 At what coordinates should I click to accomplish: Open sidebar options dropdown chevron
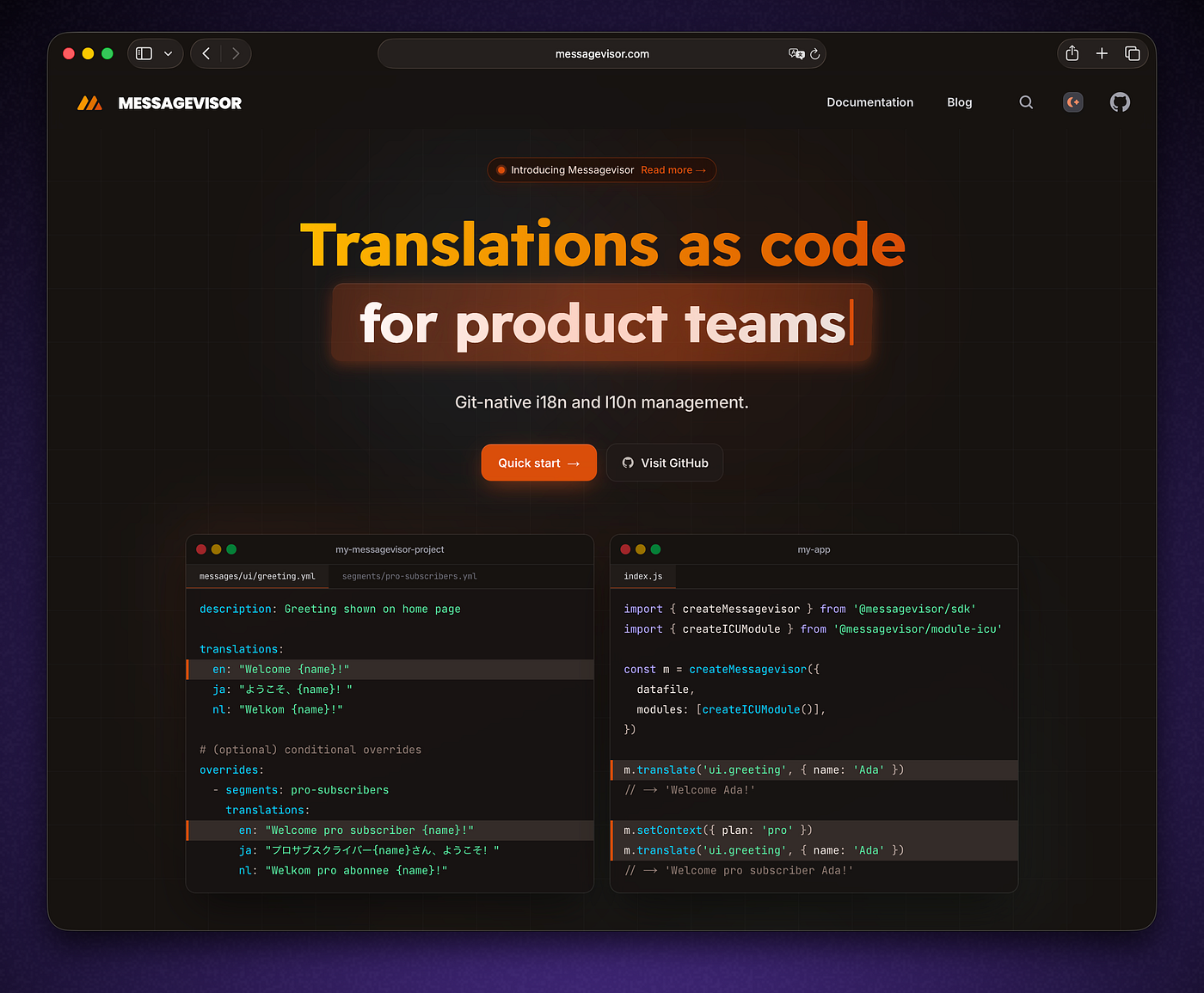[x=168, y=53]
